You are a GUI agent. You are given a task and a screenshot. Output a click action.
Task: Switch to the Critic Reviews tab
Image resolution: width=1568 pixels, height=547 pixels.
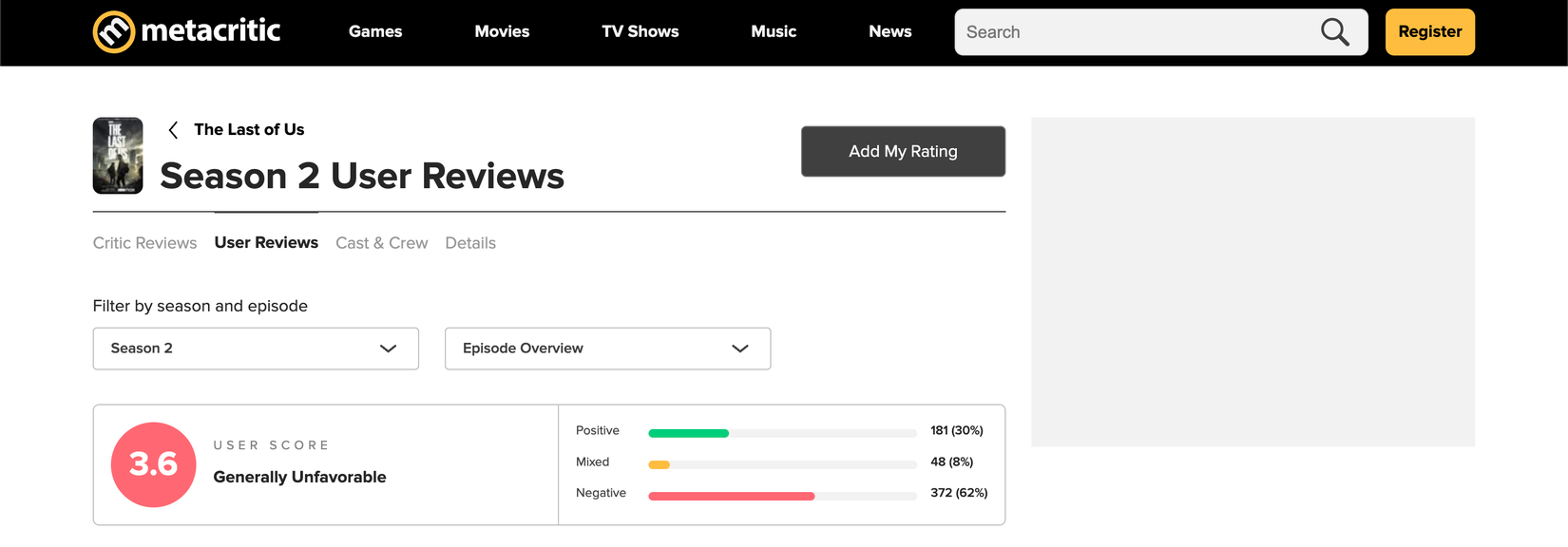click(144, 243)
